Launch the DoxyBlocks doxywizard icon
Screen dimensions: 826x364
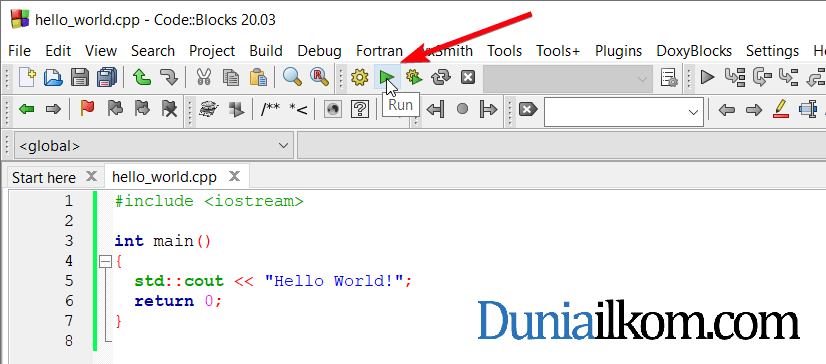point(209,109)
